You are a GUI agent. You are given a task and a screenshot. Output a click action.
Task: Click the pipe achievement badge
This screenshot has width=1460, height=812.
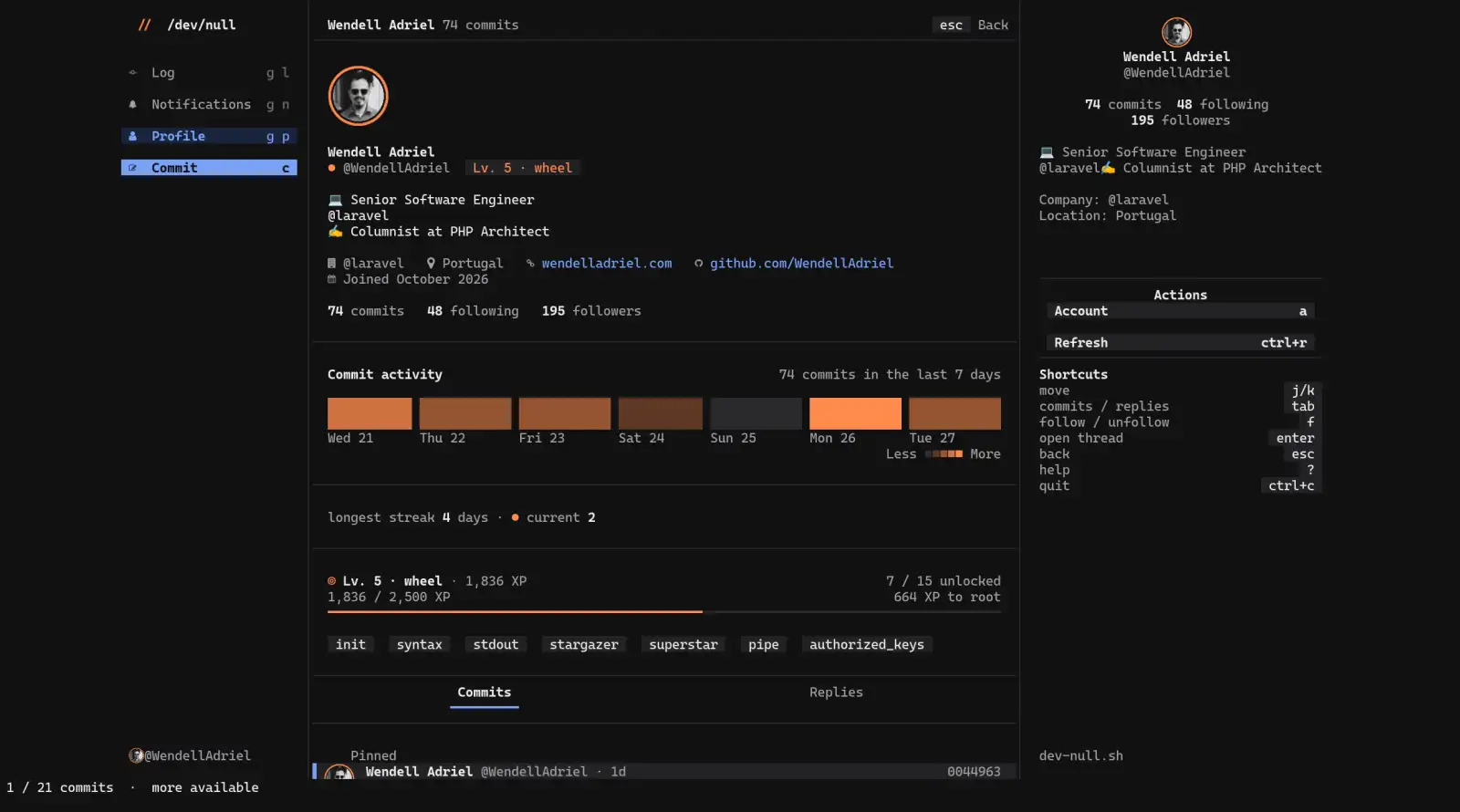(764, 645)
